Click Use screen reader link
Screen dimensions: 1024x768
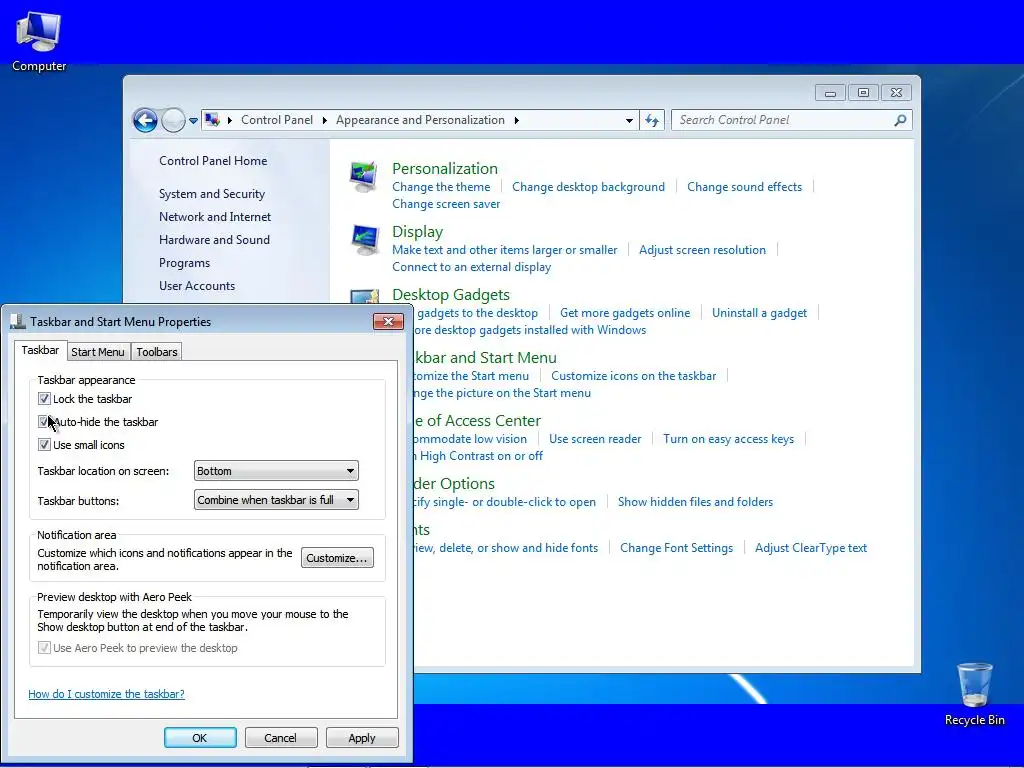tap(595, 439)
